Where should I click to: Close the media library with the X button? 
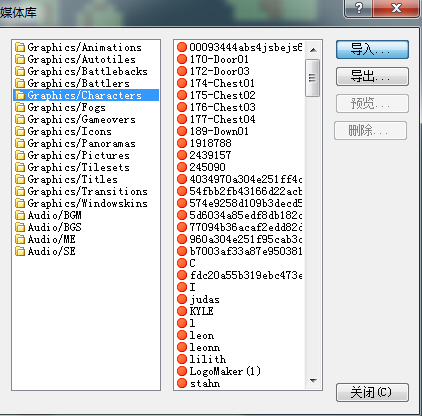click(396, 8)
